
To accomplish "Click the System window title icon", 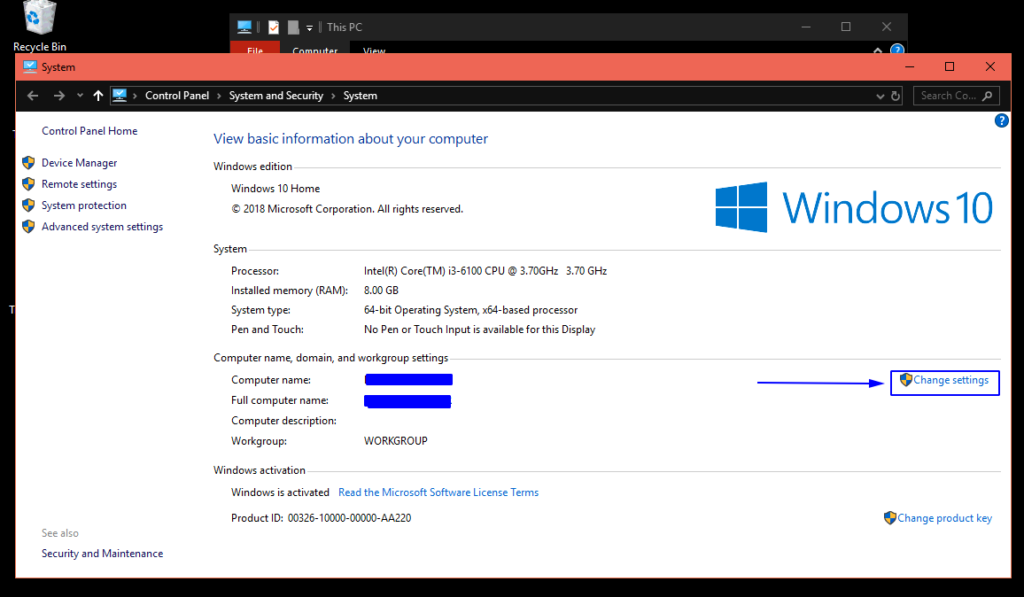I will [x=29, y=67].
